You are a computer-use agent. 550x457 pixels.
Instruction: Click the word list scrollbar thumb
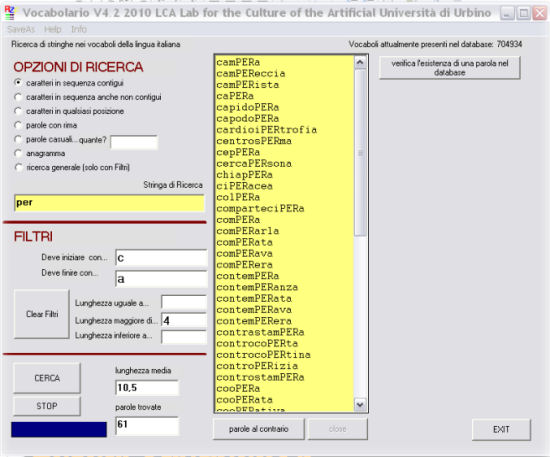click(360, 153)
